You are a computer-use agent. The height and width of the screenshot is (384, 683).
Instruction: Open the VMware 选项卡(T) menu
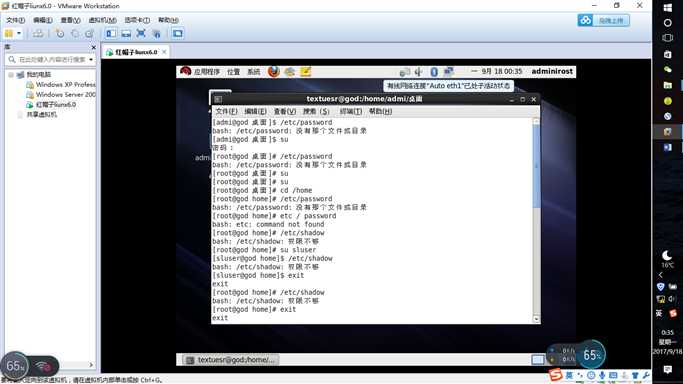coord(137,20)
